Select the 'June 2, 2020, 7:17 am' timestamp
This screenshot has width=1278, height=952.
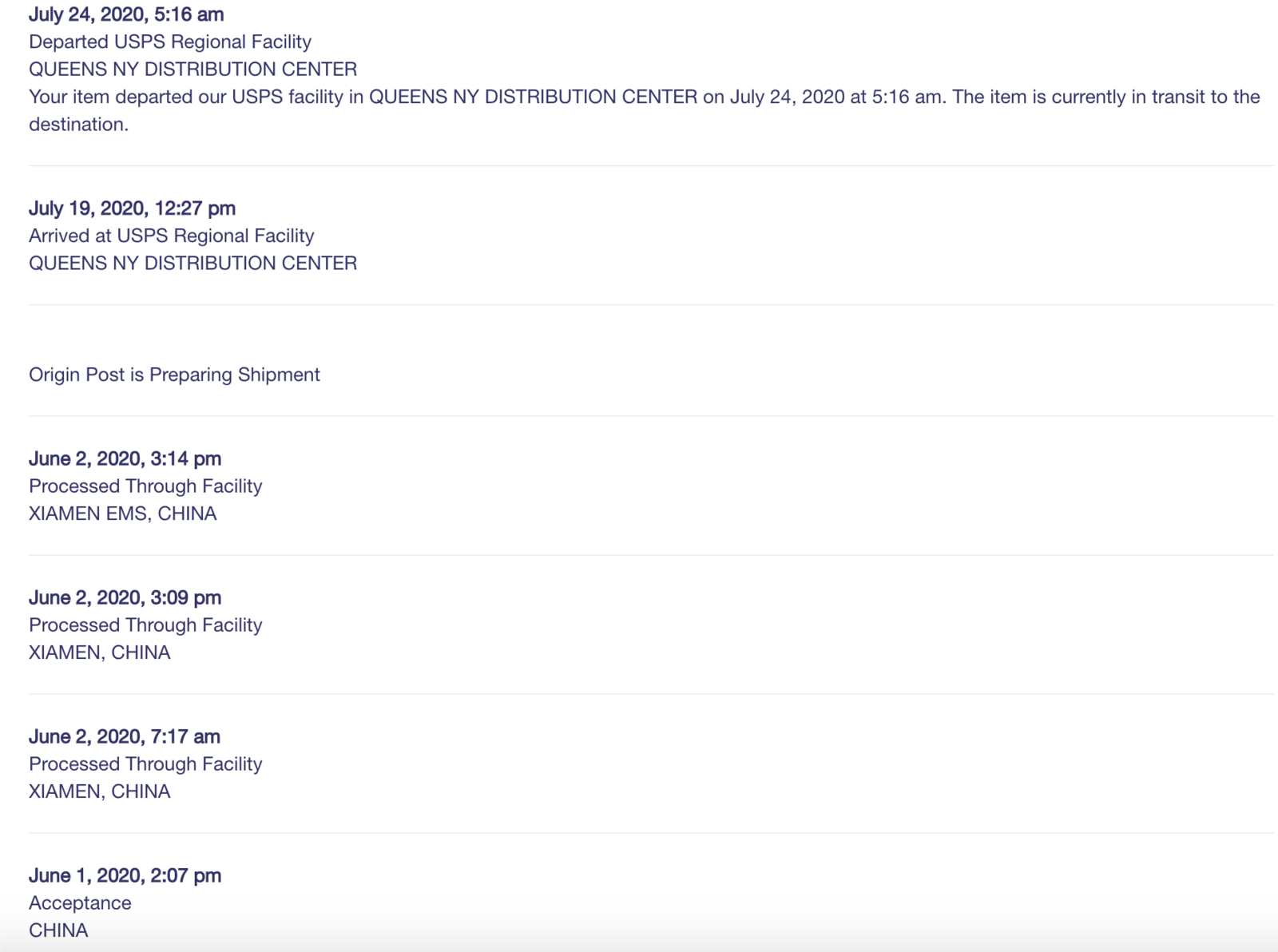point(124,736)
